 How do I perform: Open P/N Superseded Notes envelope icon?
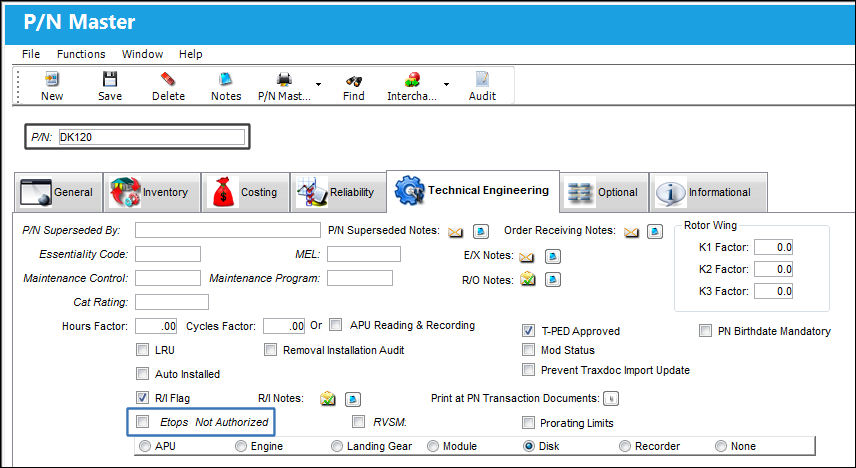(455, 232)
